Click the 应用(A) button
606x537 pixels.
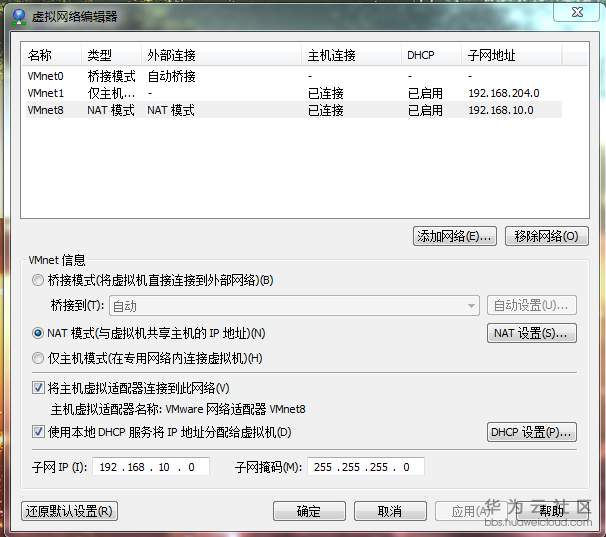[471, 511]
